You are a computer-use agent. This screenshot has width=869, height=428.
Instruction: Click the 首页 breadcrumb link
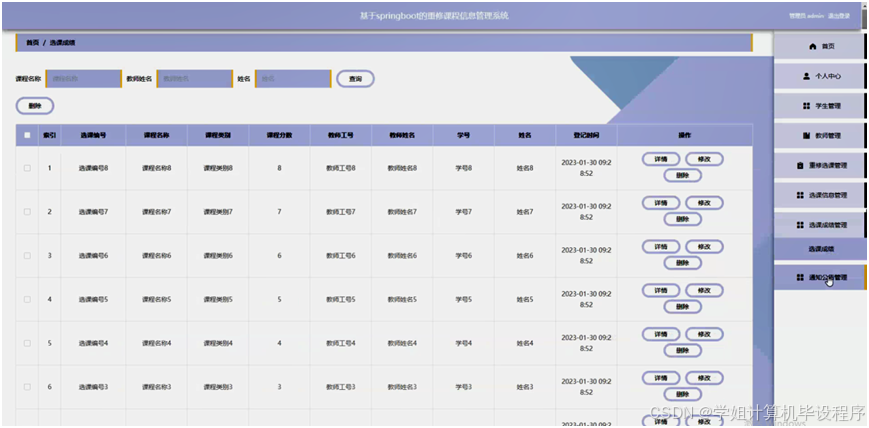click(x=33, y=43)
